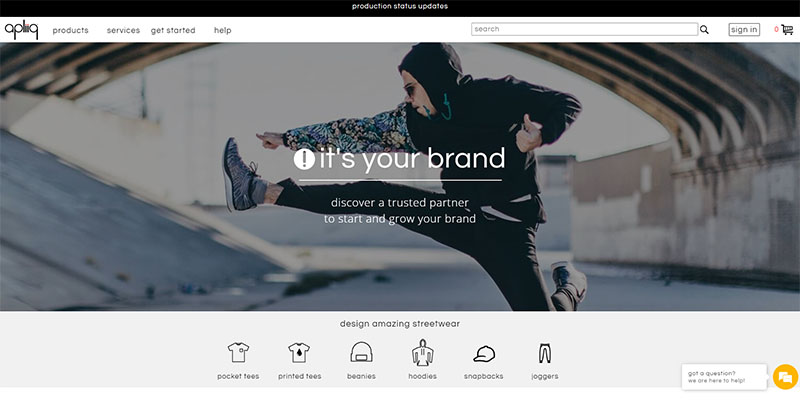Click the joggers label
Screen dimensions: 800x400
(x=545, y=377)
